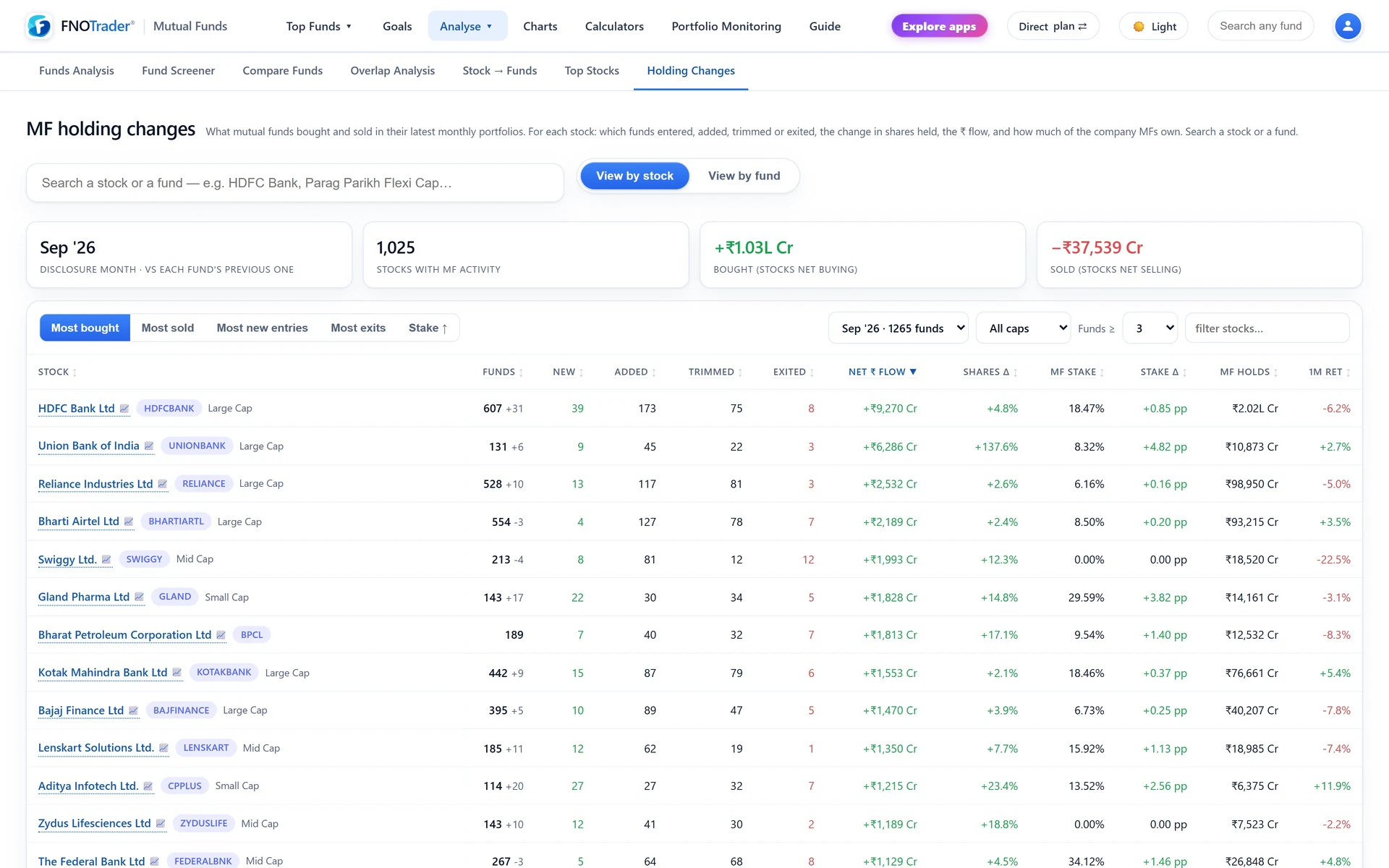Open chart icon beside Gland Pharma Ltd

140,597
